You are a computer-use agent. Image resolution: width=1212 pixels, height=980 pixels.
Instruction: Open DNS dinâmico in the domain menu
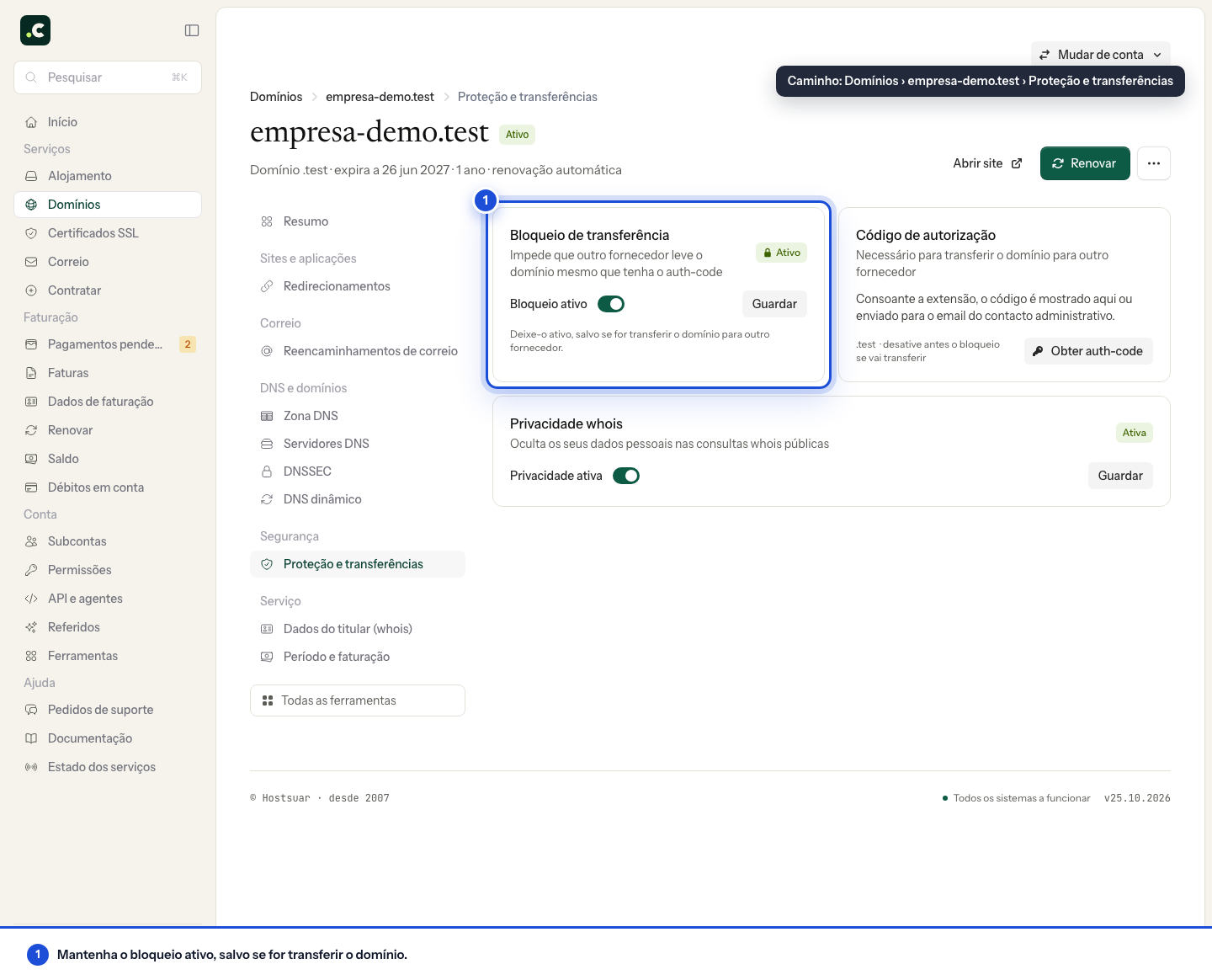click(358, 499)
